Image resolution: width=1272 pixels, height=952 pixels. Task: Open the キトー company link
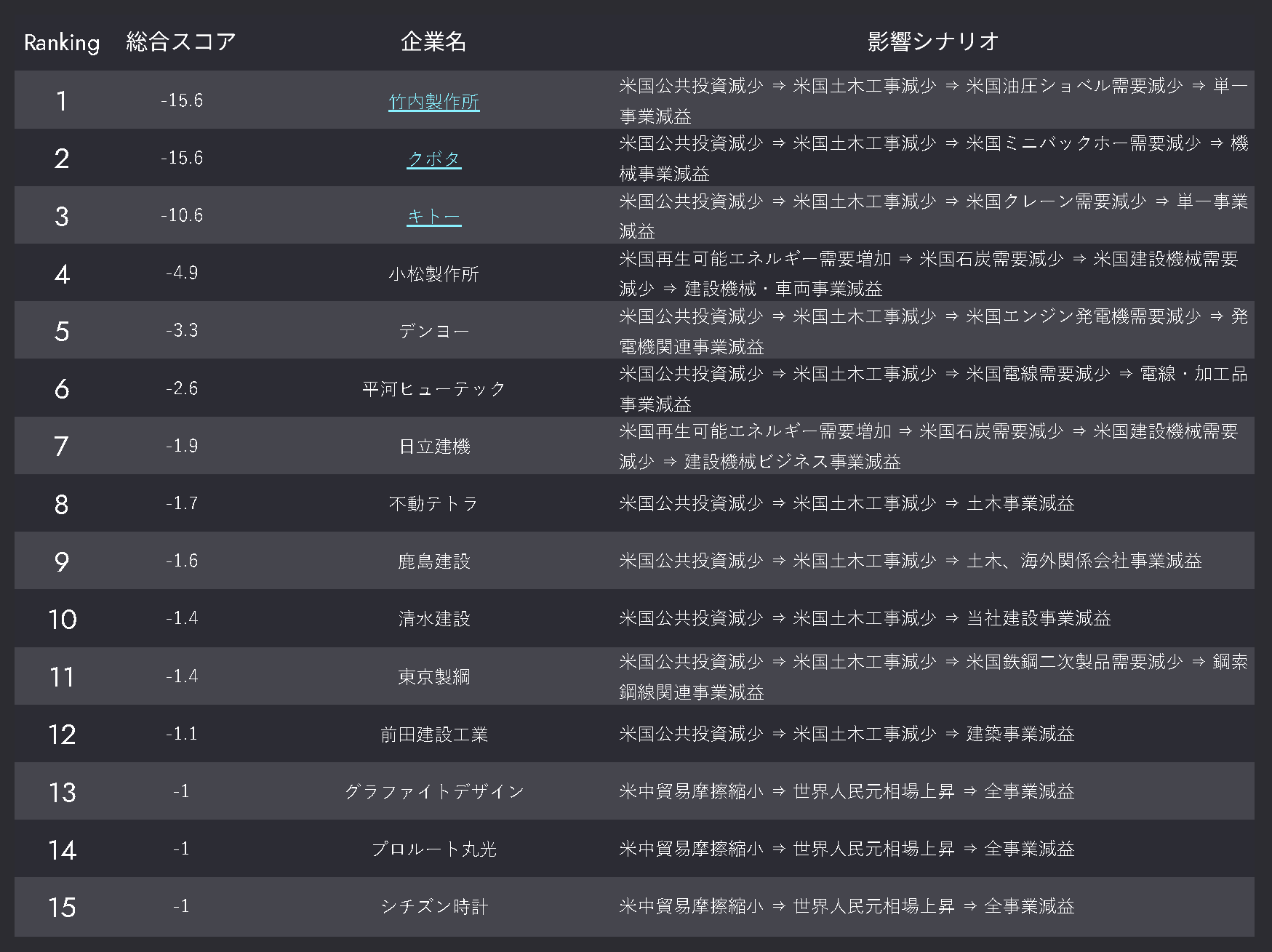433,217
